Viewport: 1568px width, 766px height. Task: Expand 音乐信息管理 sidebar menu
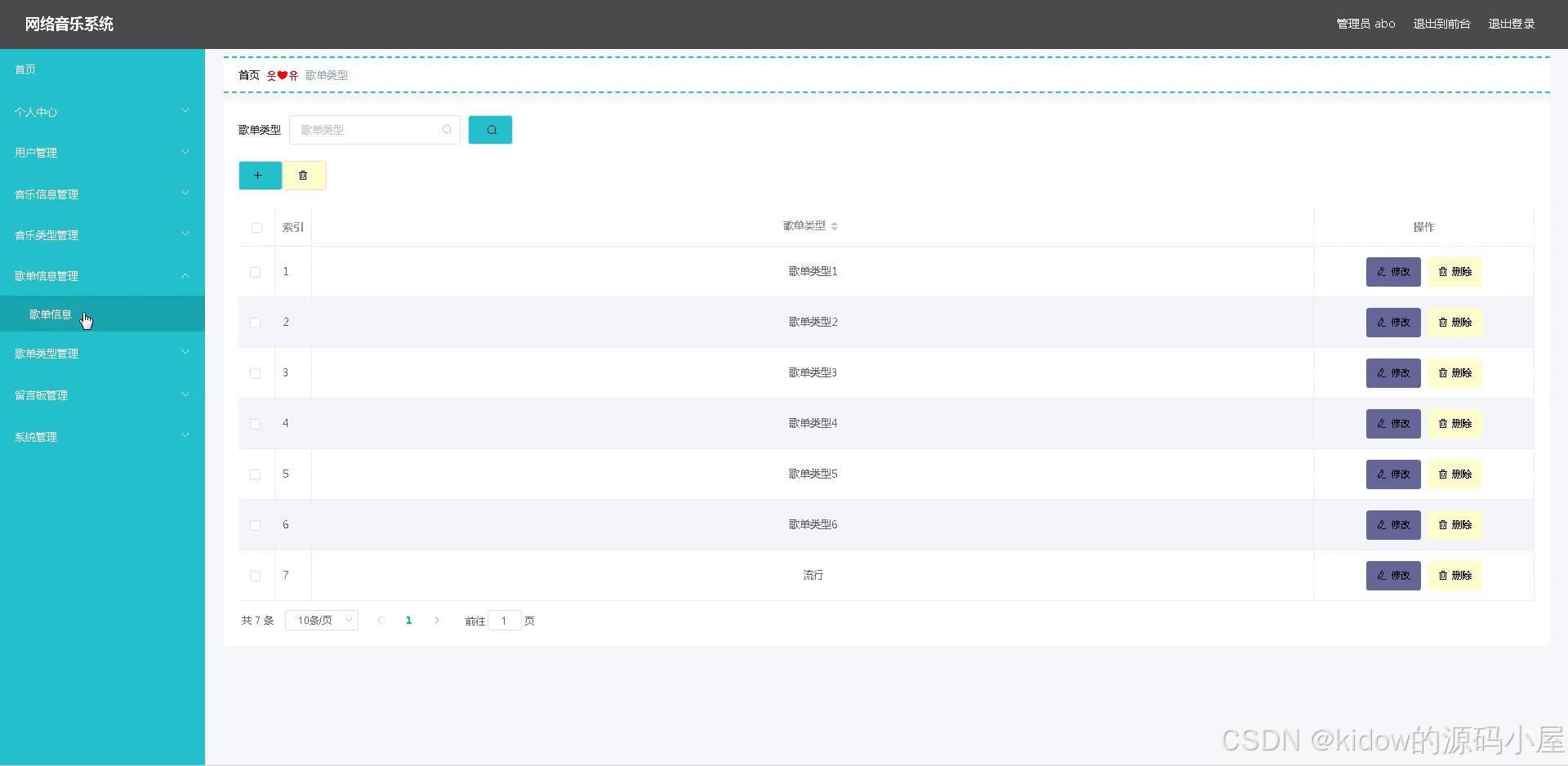(x=102, y=194)
